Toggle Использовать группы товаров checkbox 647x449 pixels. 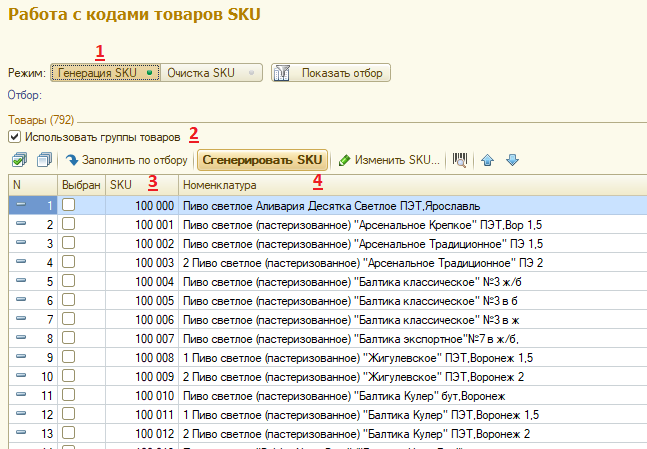pos(14,137)
